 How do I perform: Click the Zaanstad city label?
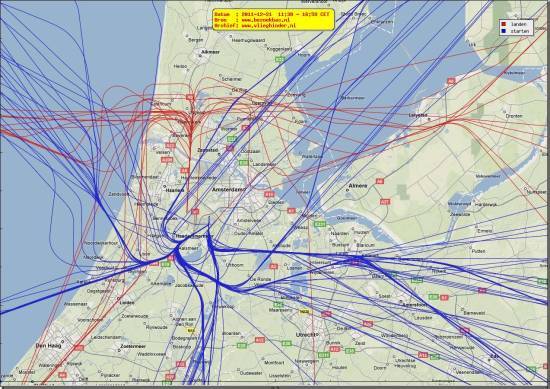pos(208,150)
